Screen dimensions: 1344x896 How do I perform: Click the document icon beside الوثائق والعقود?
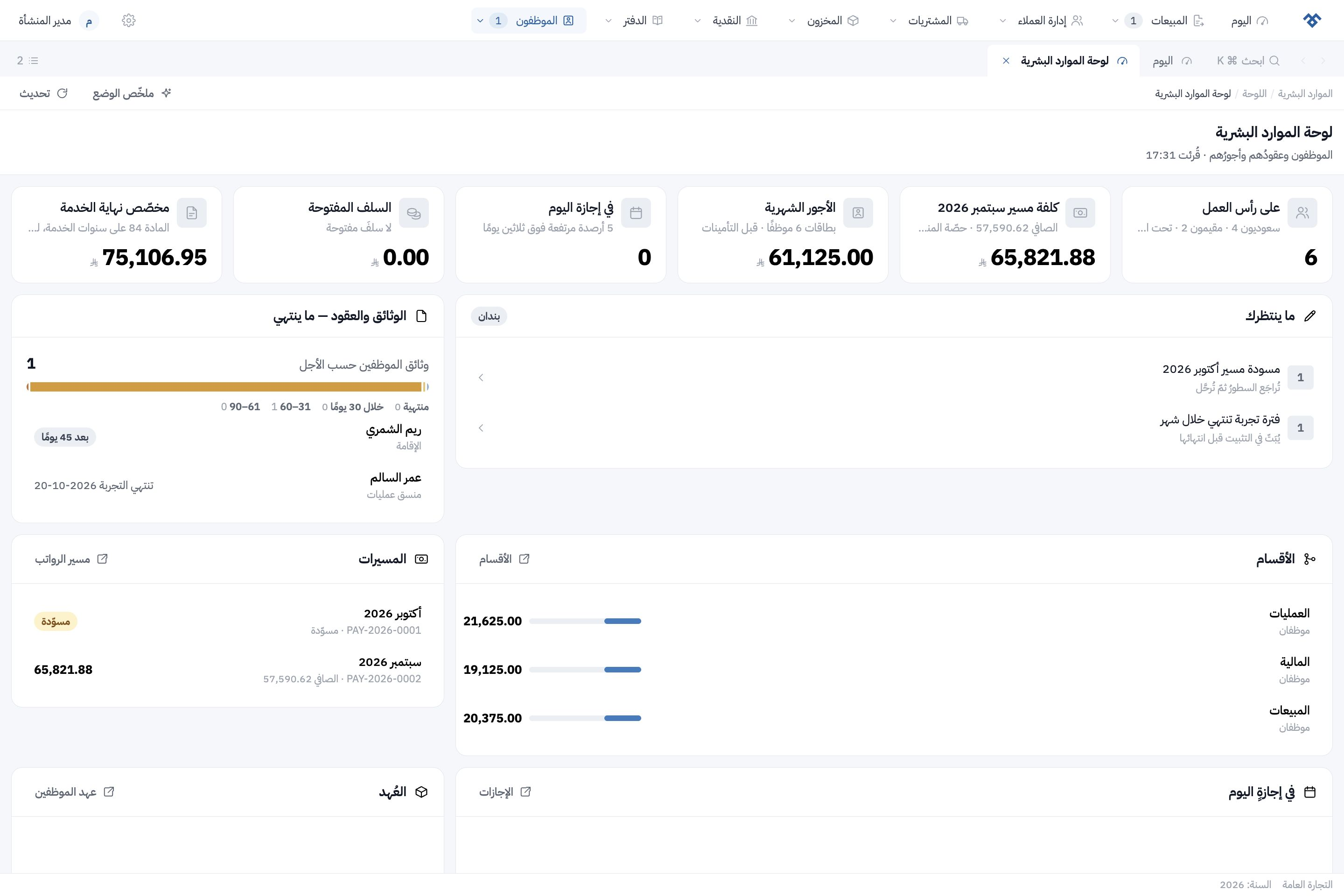pos(422,316)
